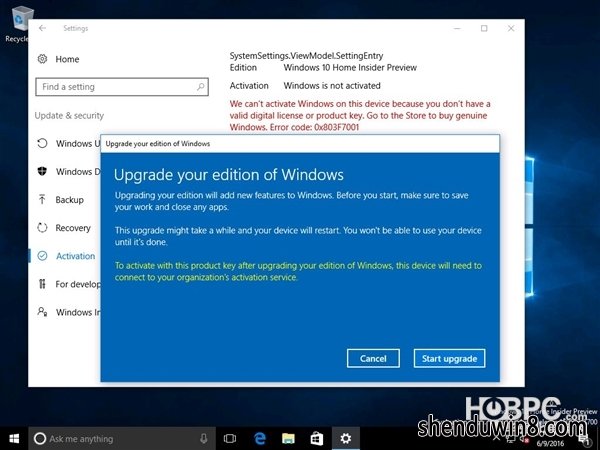Click the dialog heading 'Upgrade your edition of Windows'
Viewport: 600px width, 450px height.
pyautogui.click(x=228, y=174)
